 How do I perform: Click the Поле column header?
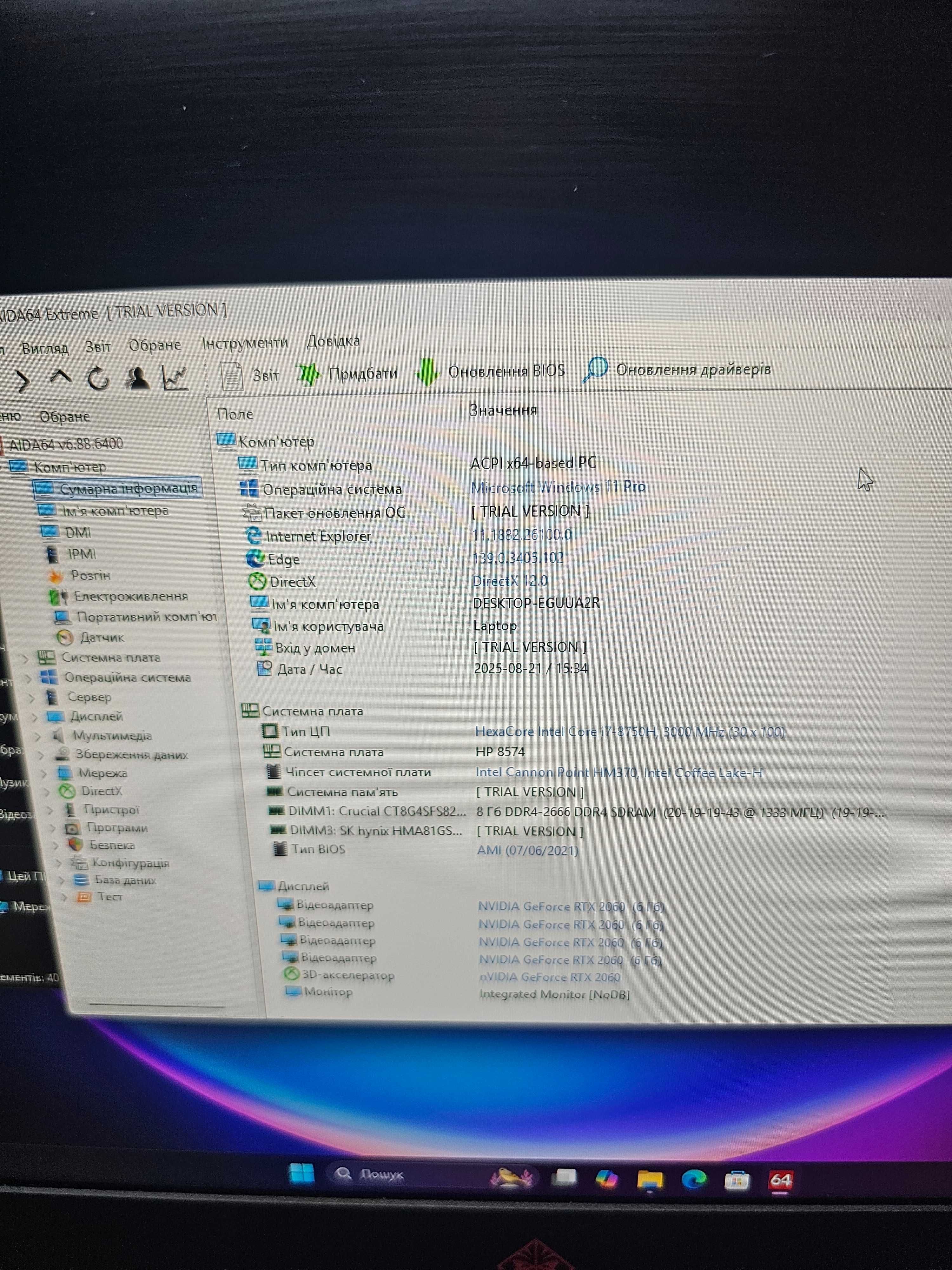pyautogui.click(x=235, y=414)
